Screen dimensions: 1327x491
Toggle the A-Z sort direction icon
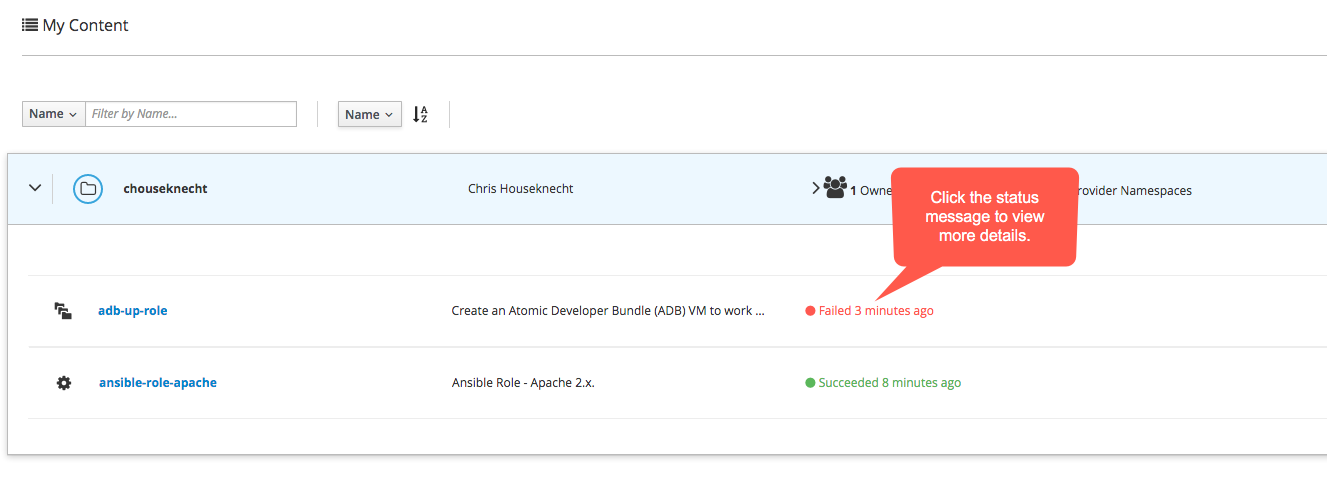click(x=421, y=114)
